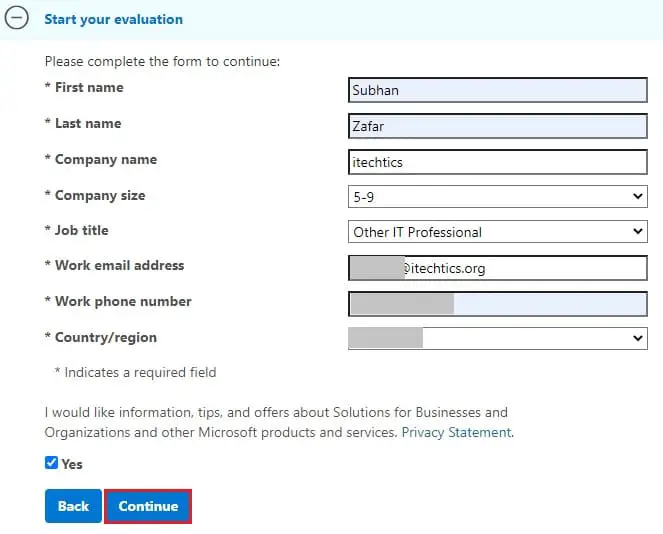The height and width of the screenshot is (534, 663).
Task: Collapse the Start your evaluation section
Action: [x=17, y=19]
